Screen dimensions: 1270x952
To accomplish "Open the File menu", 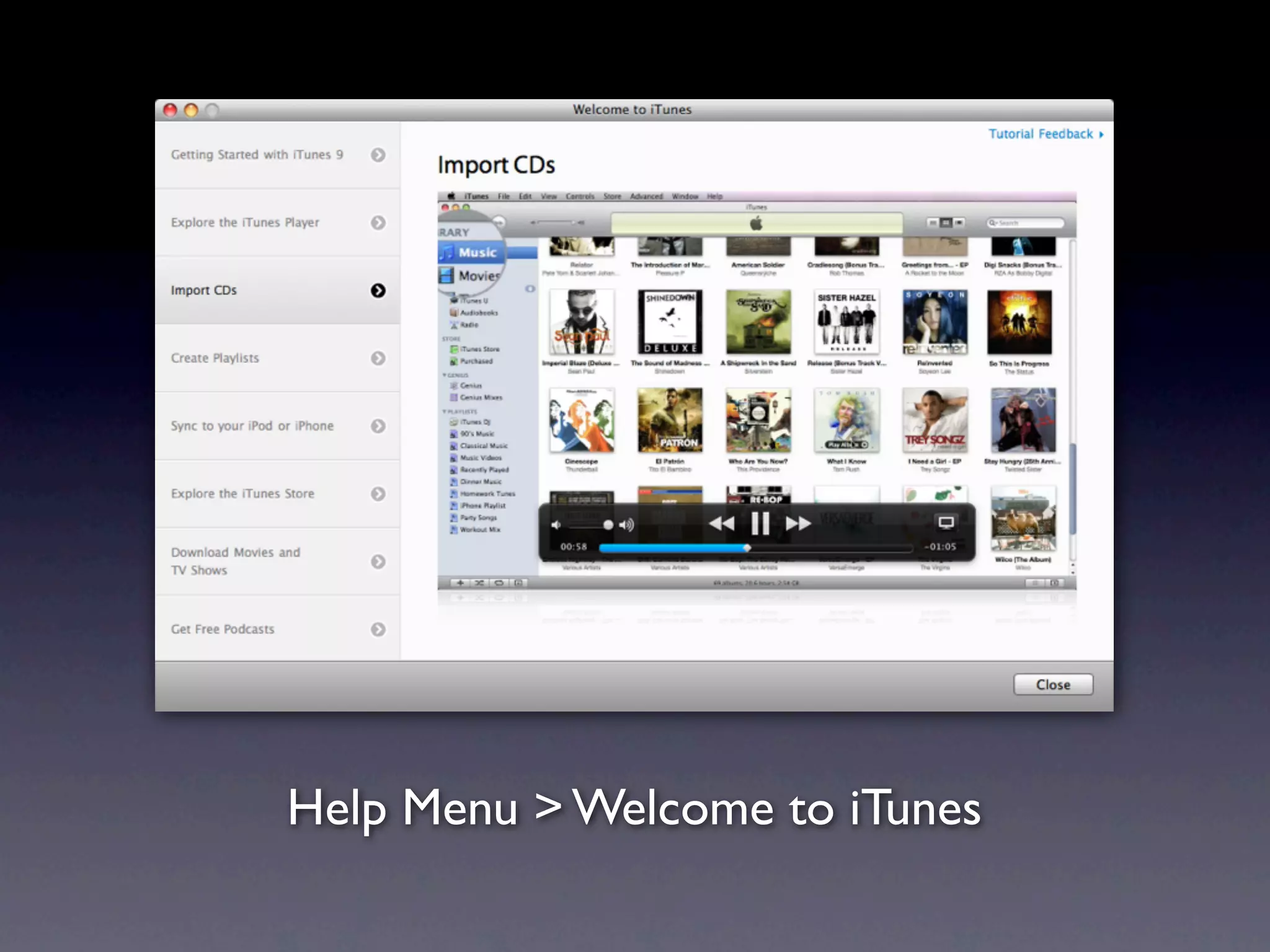I will [x=504, y=196].
